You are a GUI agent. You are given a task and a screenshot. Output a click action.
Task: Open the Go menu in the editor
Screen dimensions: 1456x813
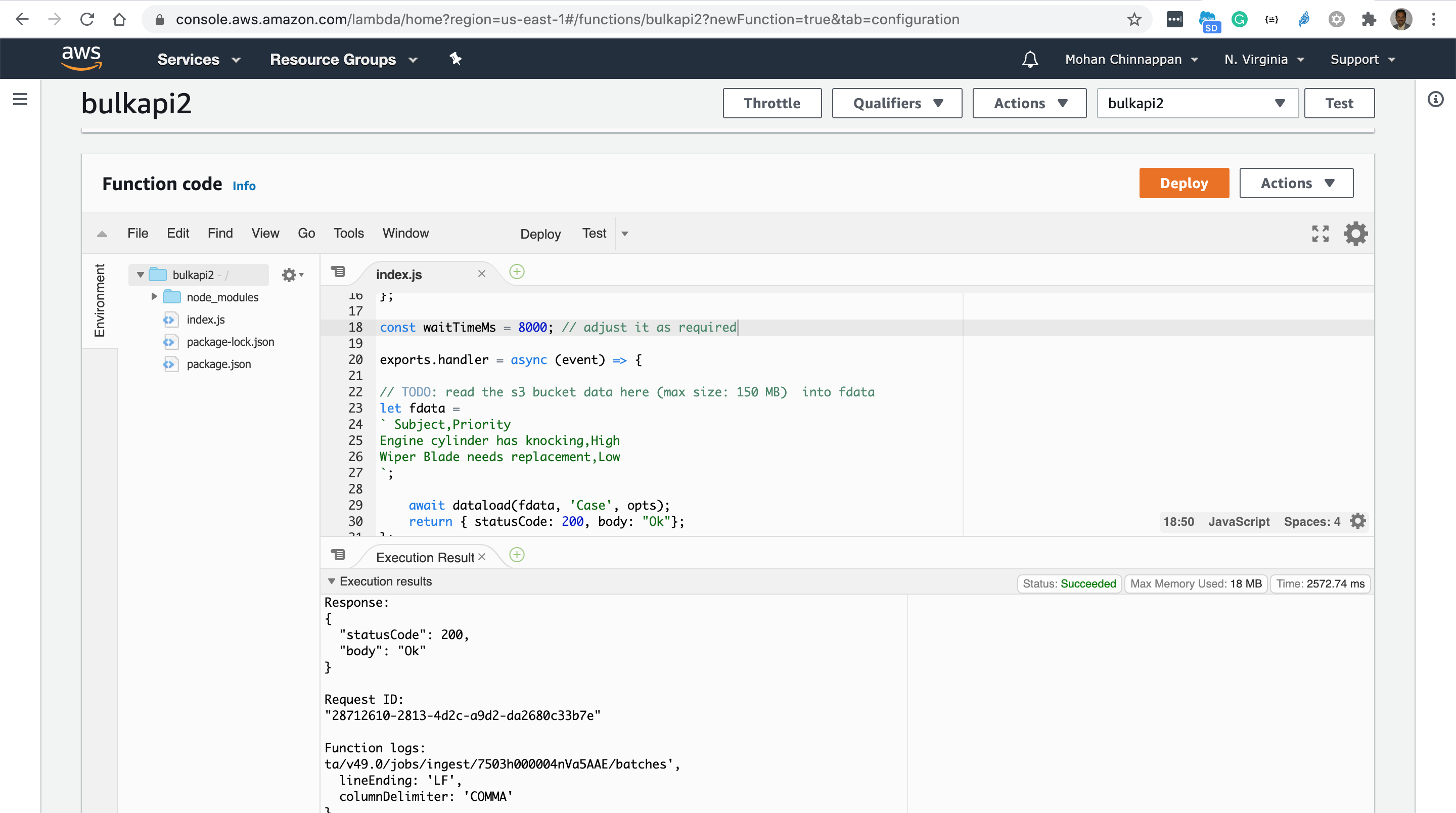coord(306,233)
